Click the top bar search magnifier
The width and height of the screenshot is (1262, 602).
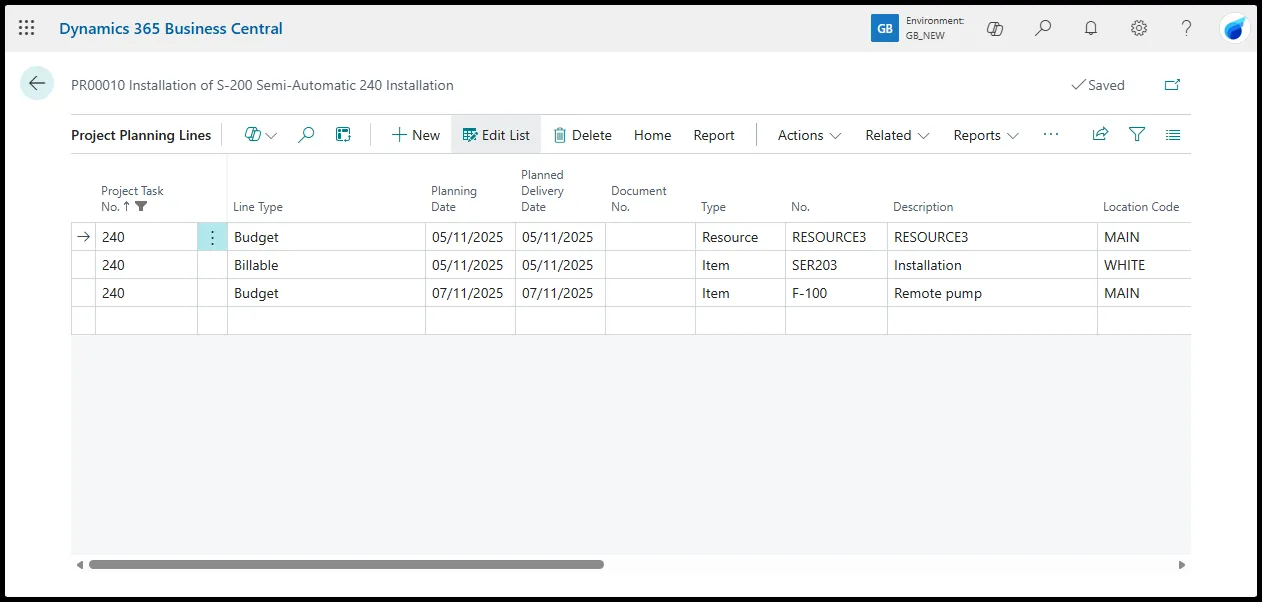(x=1043, y=29)
